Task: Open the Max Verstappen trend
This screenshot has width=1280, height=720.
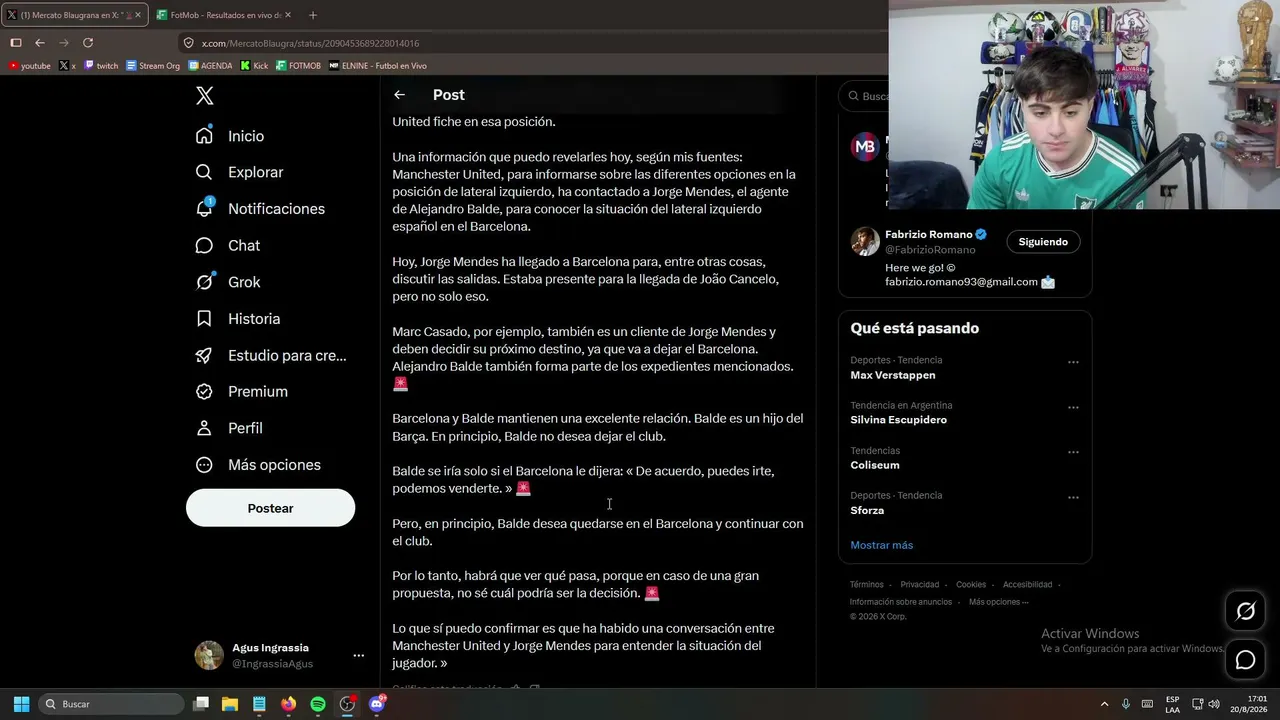Action: point(893,375)
